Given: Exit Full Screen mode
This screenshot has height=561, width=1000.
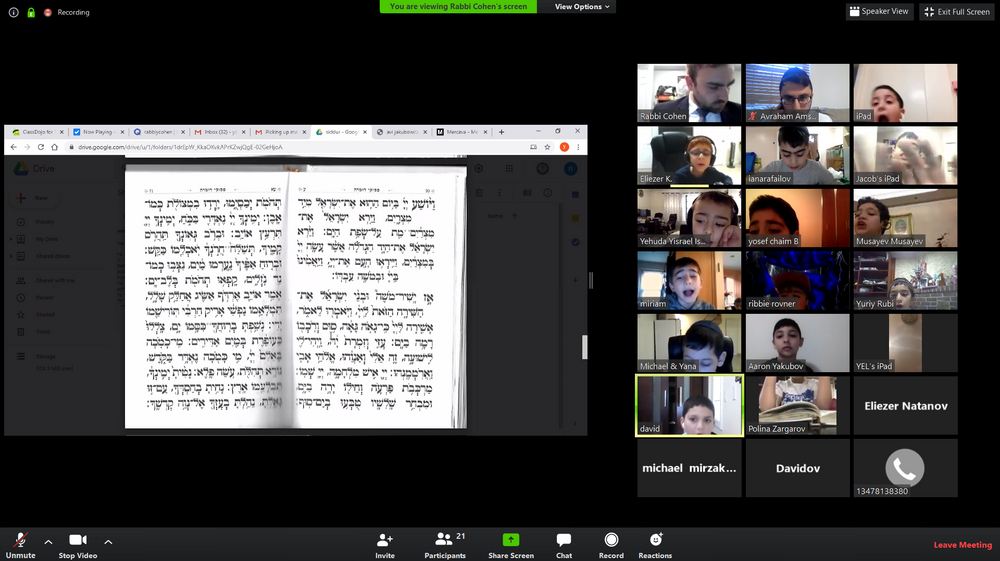Looking at the screenshot, I should coord(957,11).
